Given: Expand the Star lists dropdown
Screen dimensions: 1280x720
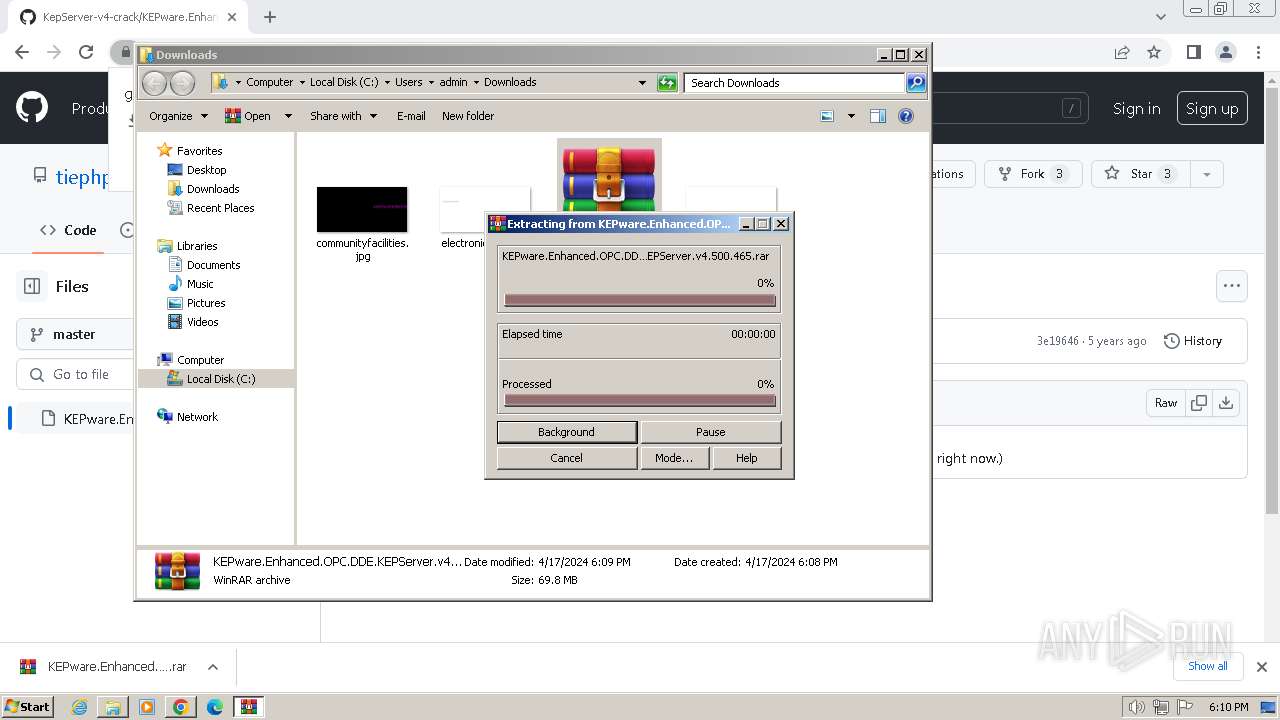Looking at the screenshot, I should 1207,174.
